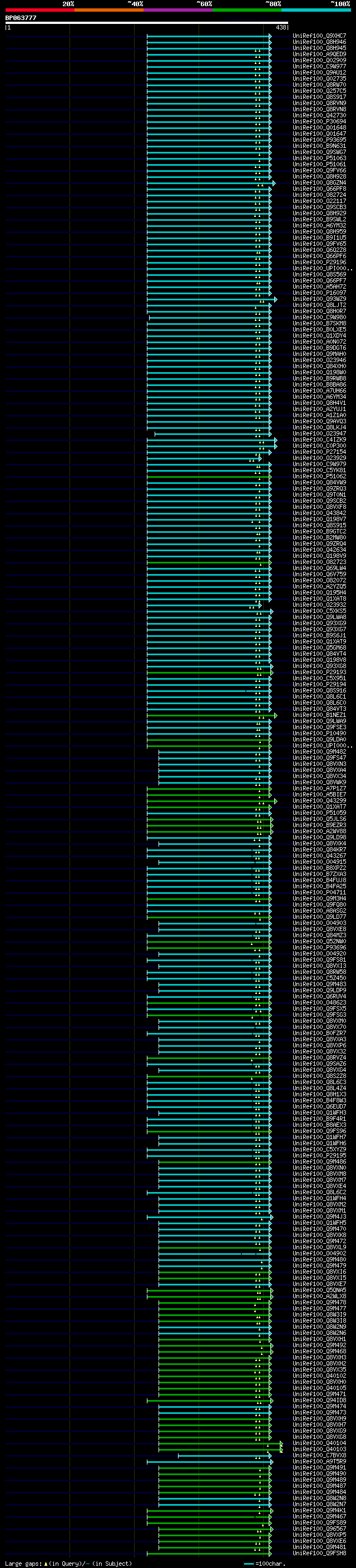This screenshot has width=356, height=1568.
Task: Click the cyan alignment bar for Q8GZN4
Action: coord(211,183)
